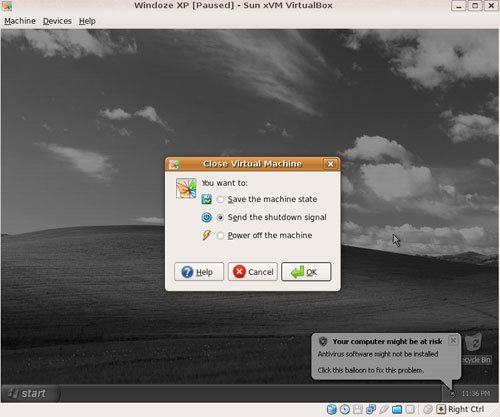Maximize the VirtualBox window
This screenshot has width=500, height=417.
(475, 6)
